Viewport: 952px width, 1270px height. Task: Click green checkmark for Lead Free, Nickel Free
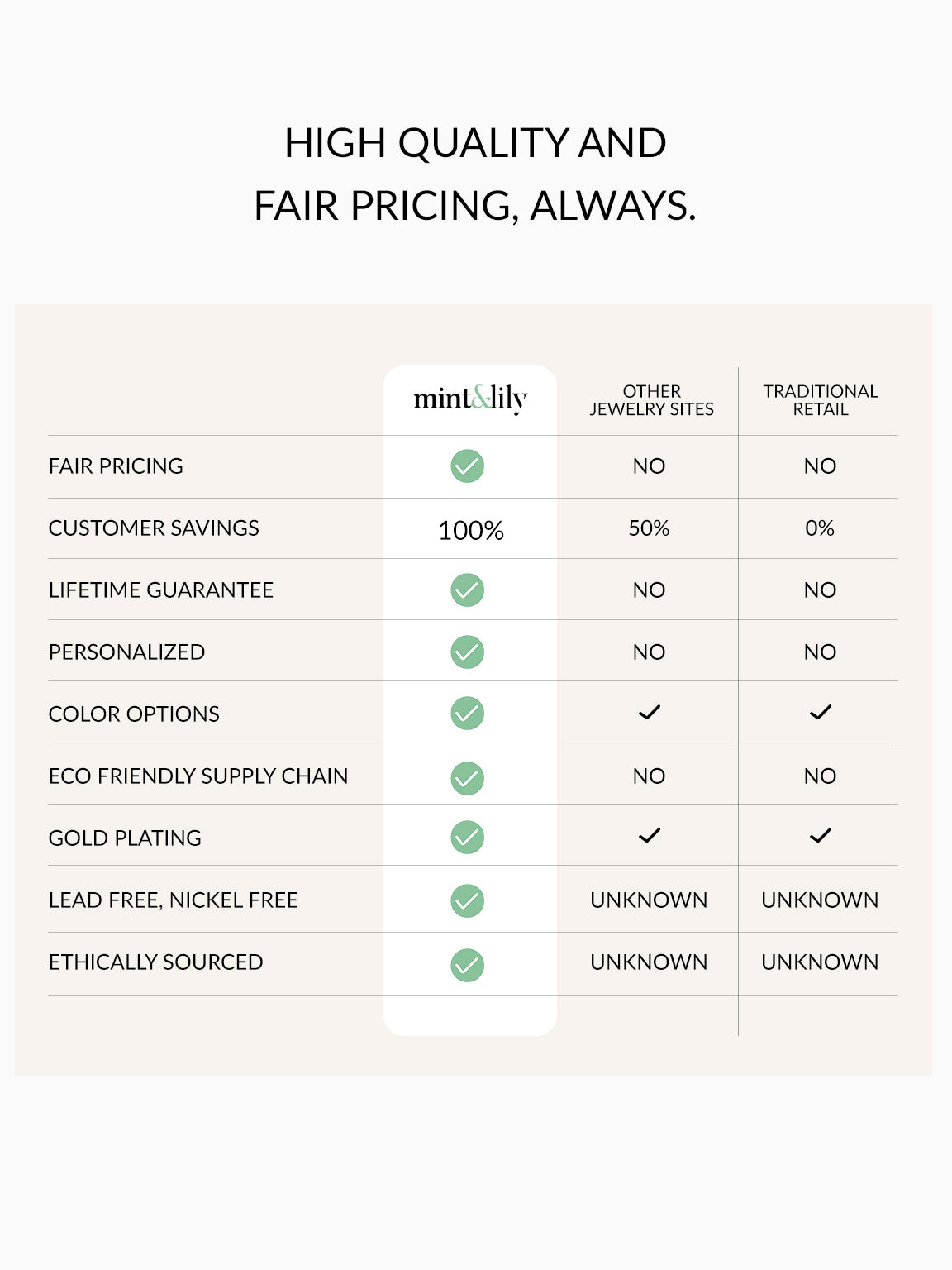tap(467, 900)
